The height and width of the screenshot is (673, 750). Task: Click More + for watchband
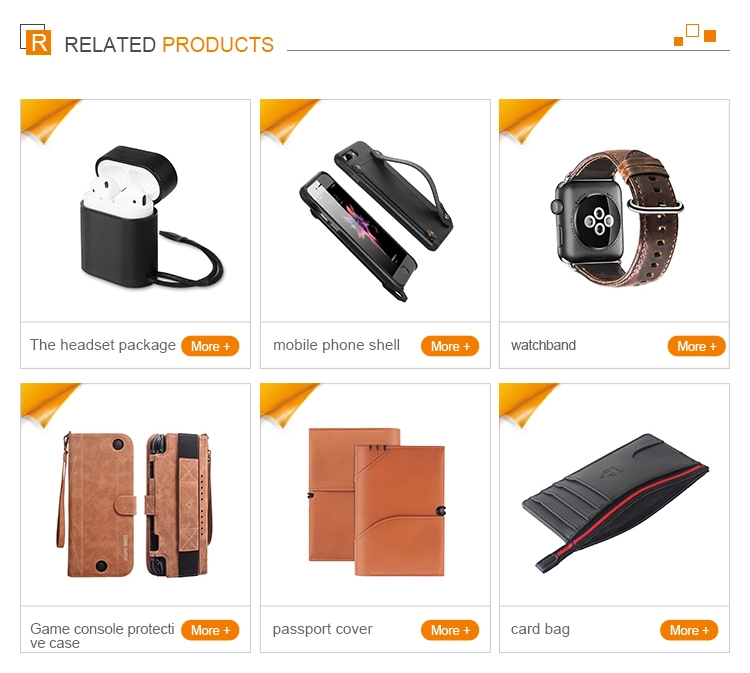click(x=696, y=346)
